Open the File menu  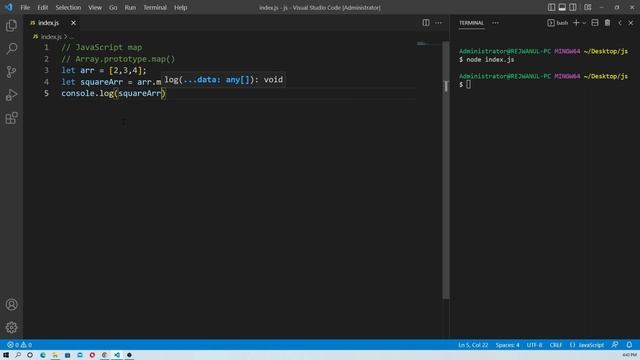coord(25,7)
